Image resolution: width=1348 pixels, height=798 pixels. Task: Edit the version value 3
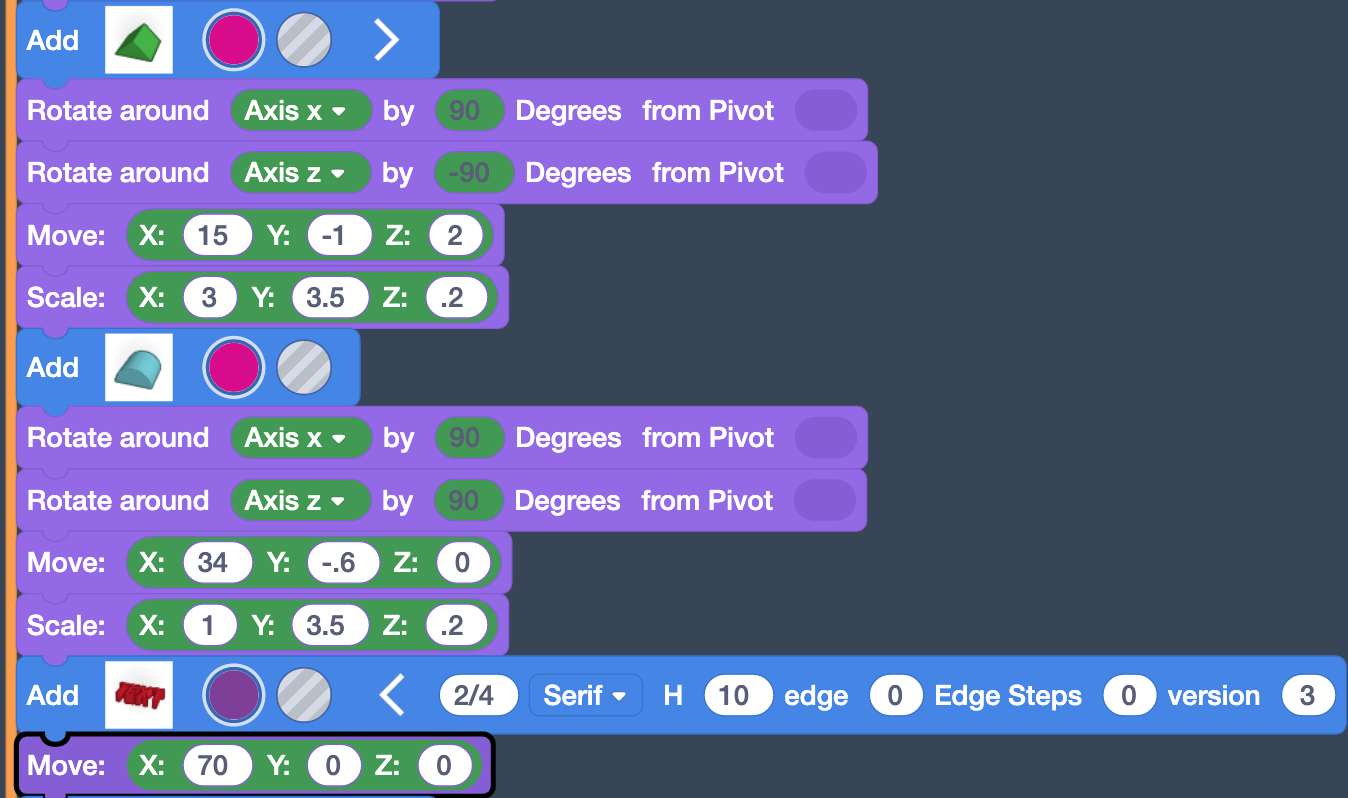click(1307, 695)
